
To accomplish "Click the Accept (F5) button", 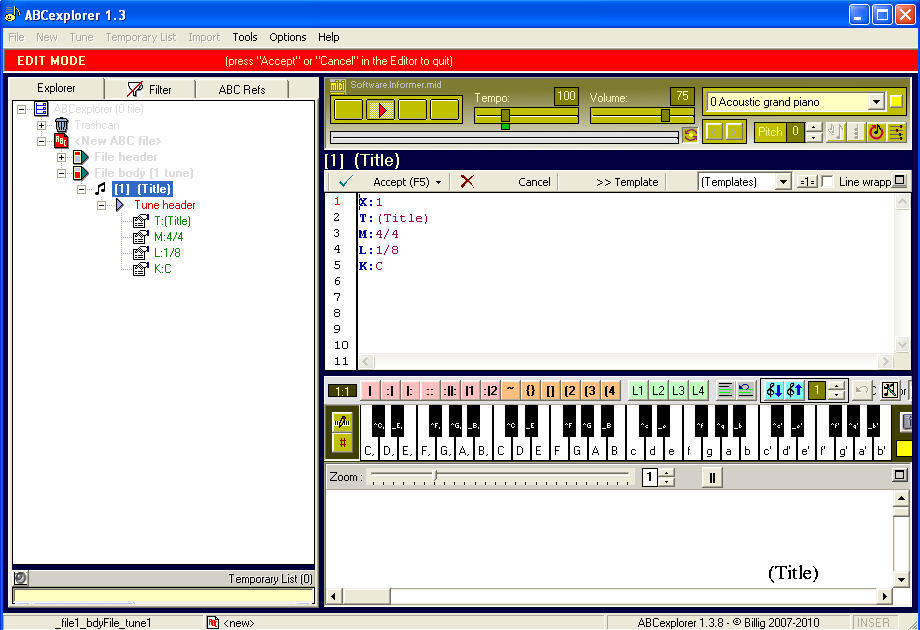I will click(401, 182).
